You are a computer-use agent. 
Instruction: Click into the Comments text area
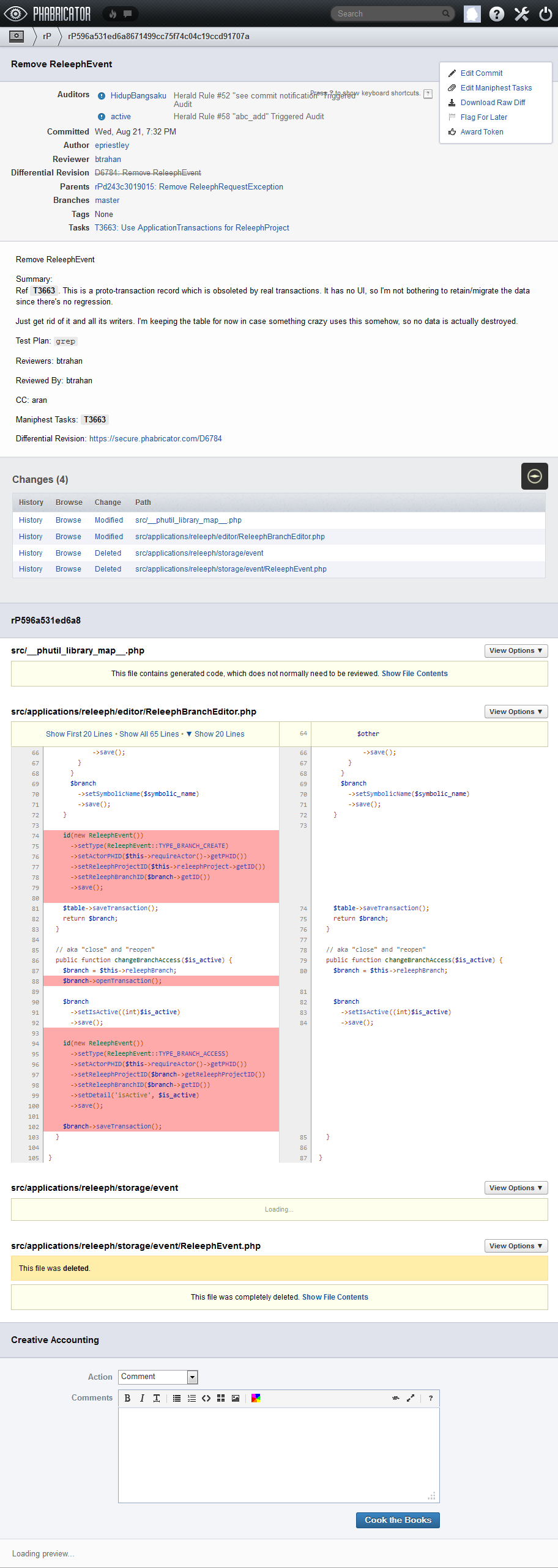point(279,1455)
